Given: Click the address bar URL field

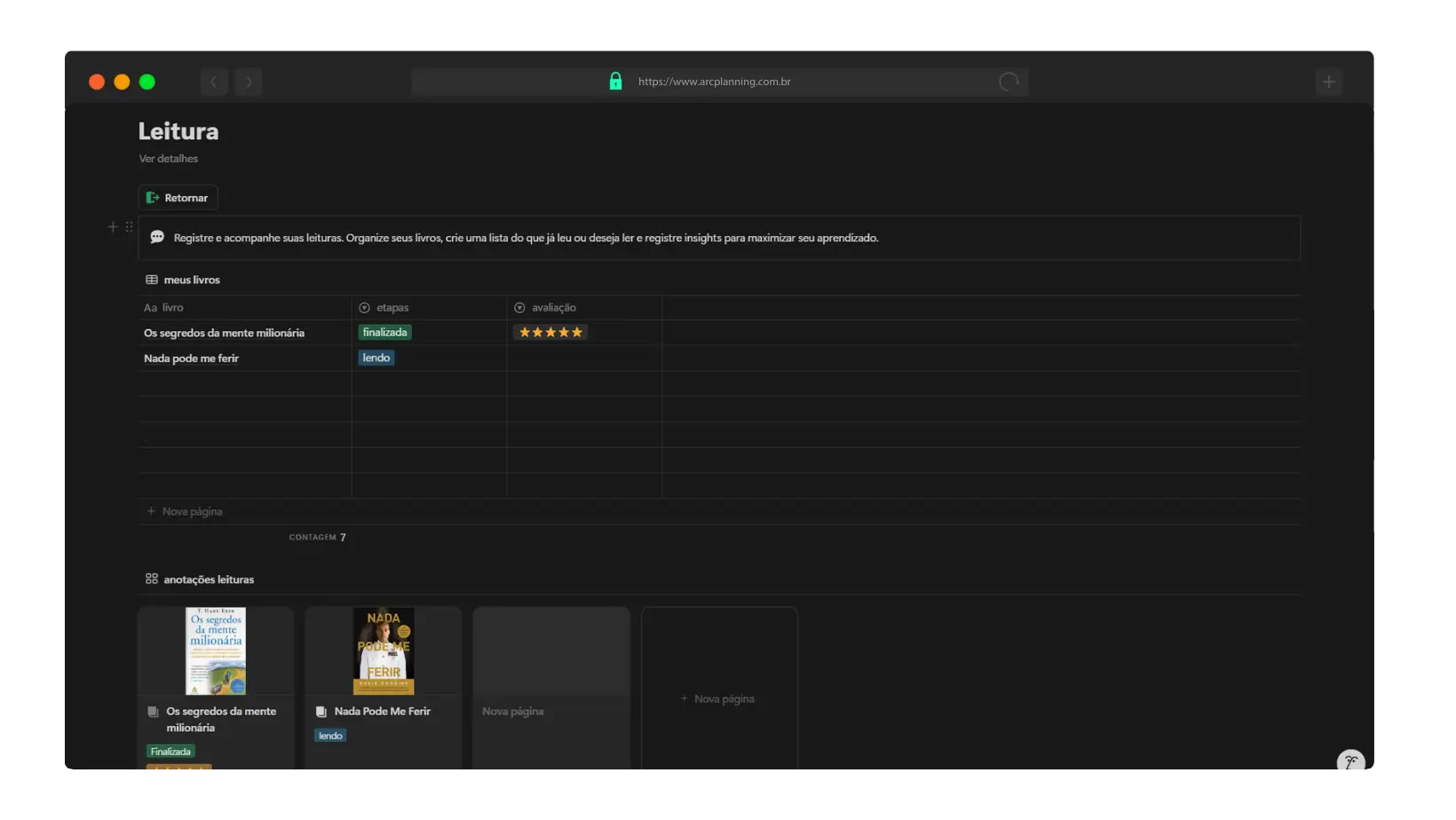Looking at the screenshot, I should 714,82.
